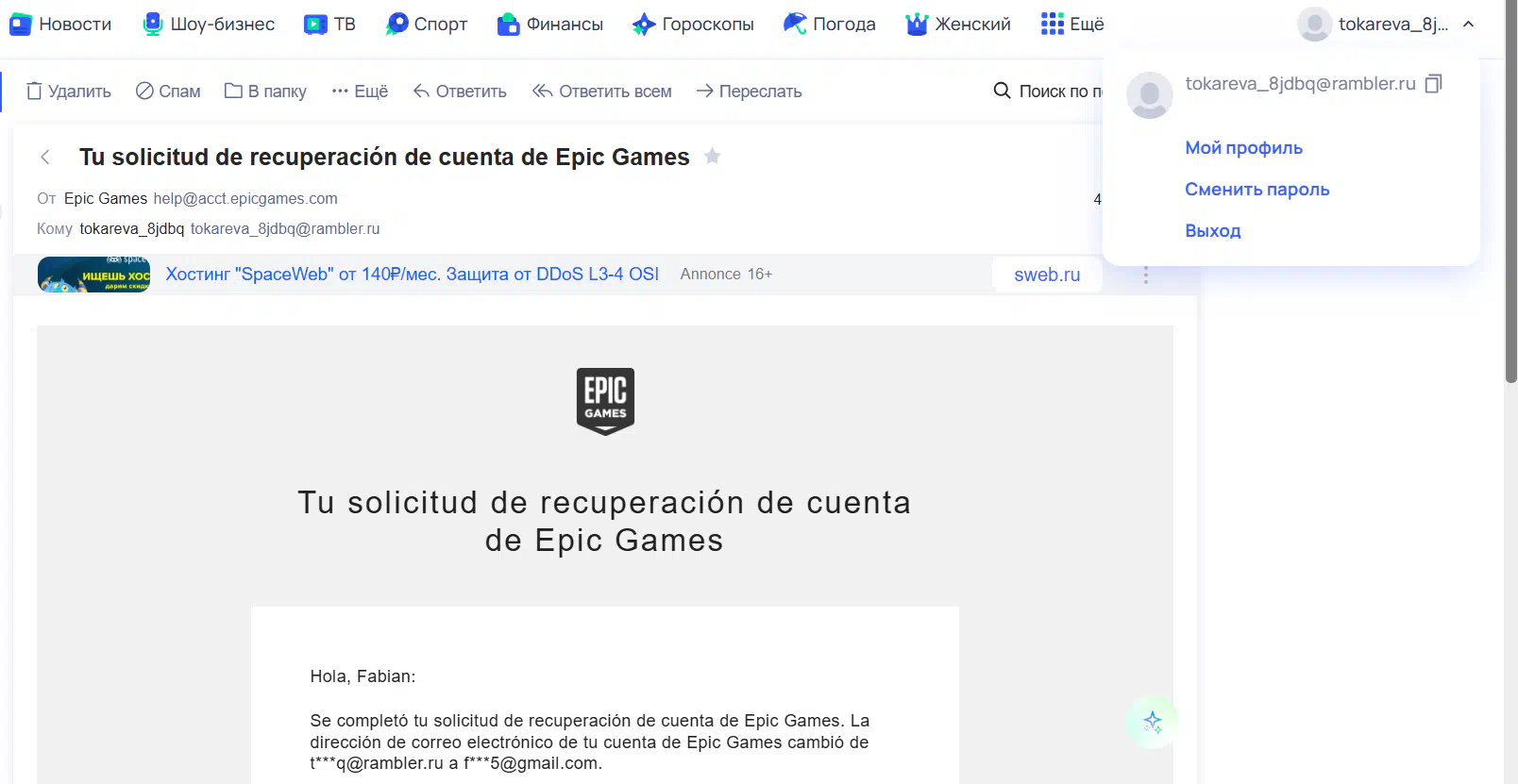Go to the Спорт section
The image size is (1518, 784).
[x=427, y=24]
